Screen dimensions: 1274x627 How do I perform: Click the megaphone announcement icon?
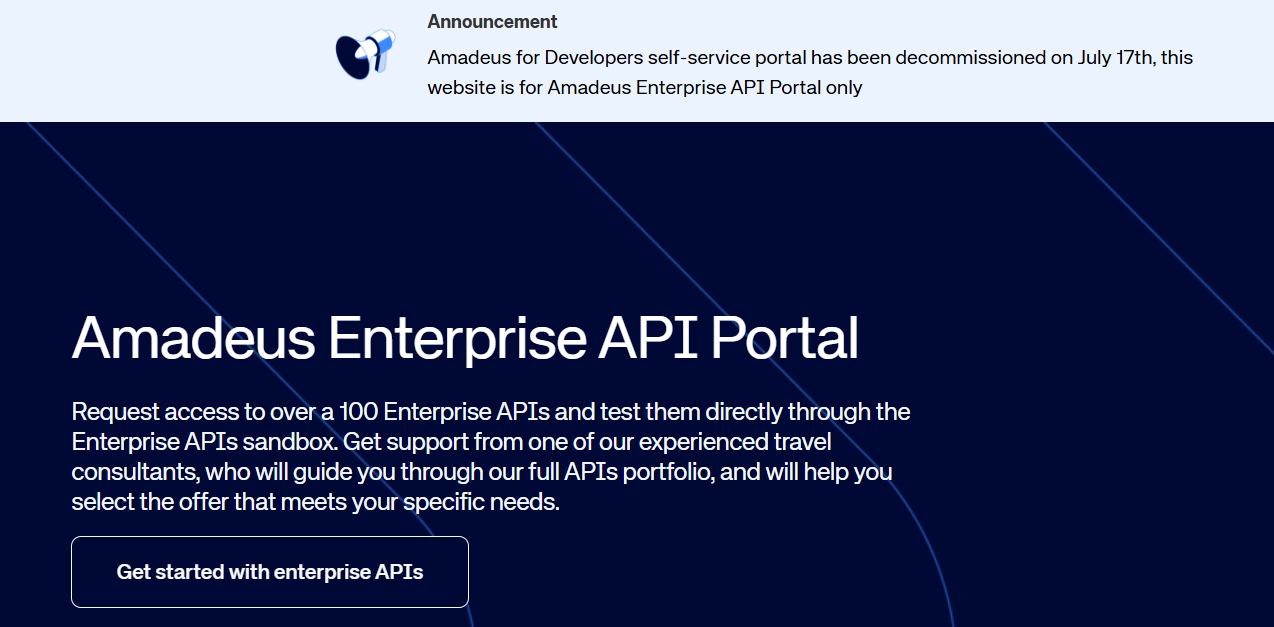point(365,54)
